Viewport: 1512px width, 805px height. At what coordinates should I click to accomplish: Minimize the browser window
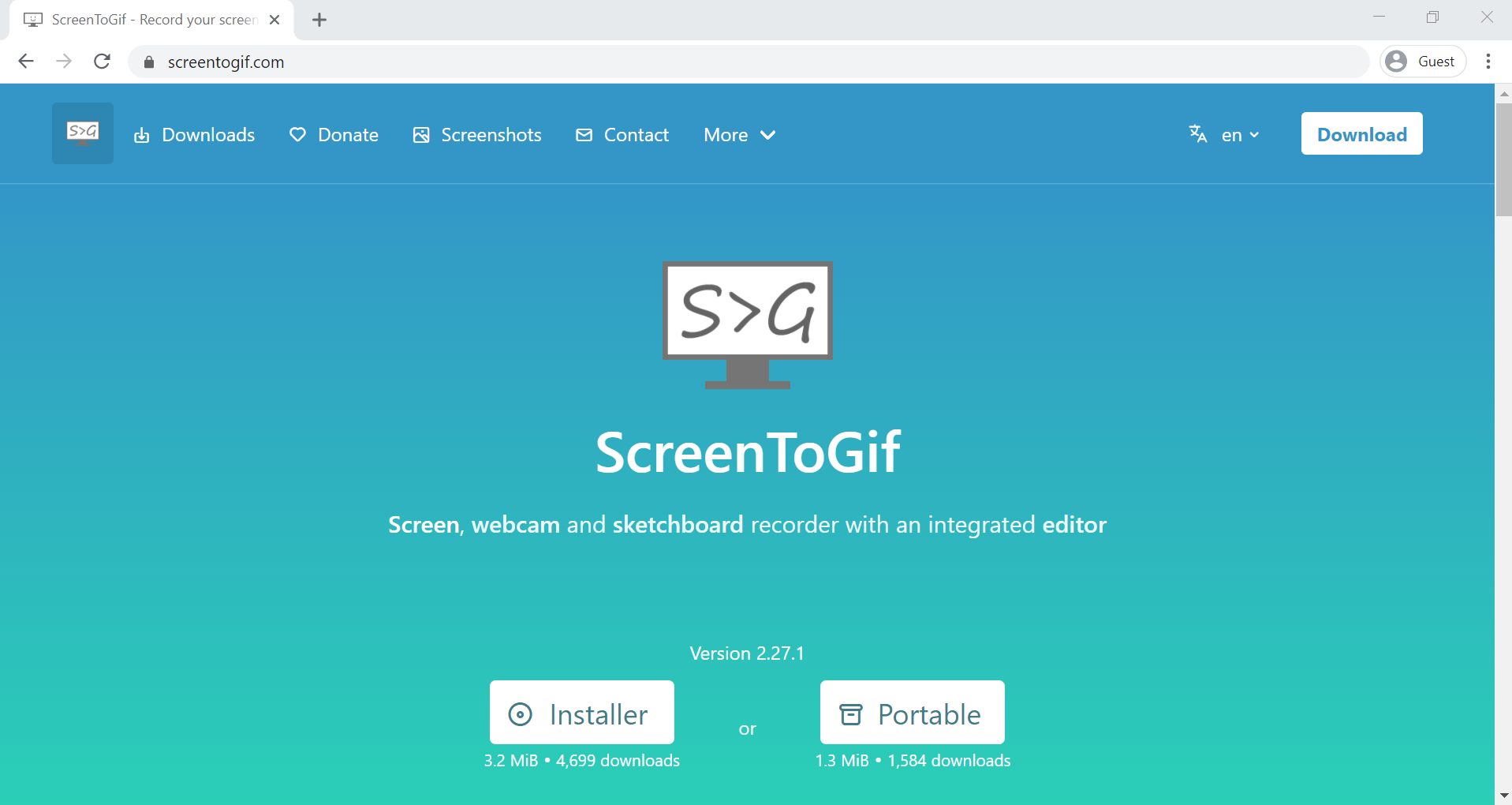[x=1379, y=17]
